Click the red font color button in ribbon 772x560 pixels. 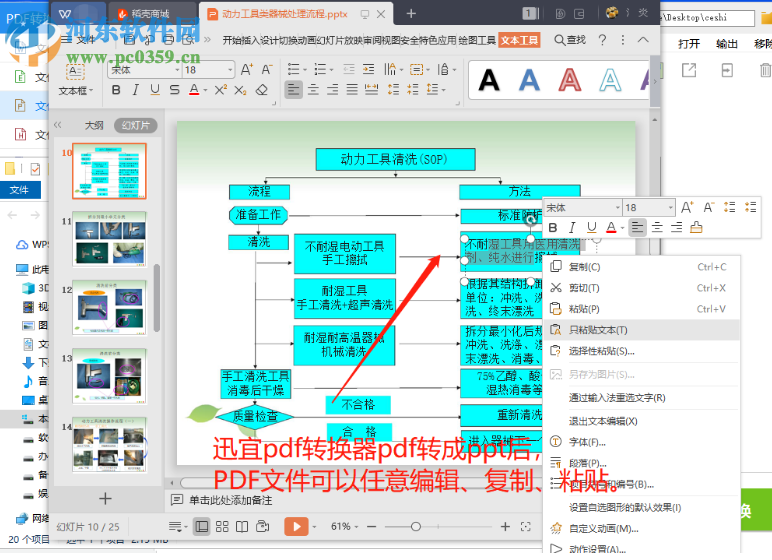pyautogui.click(x=194, y=90)
